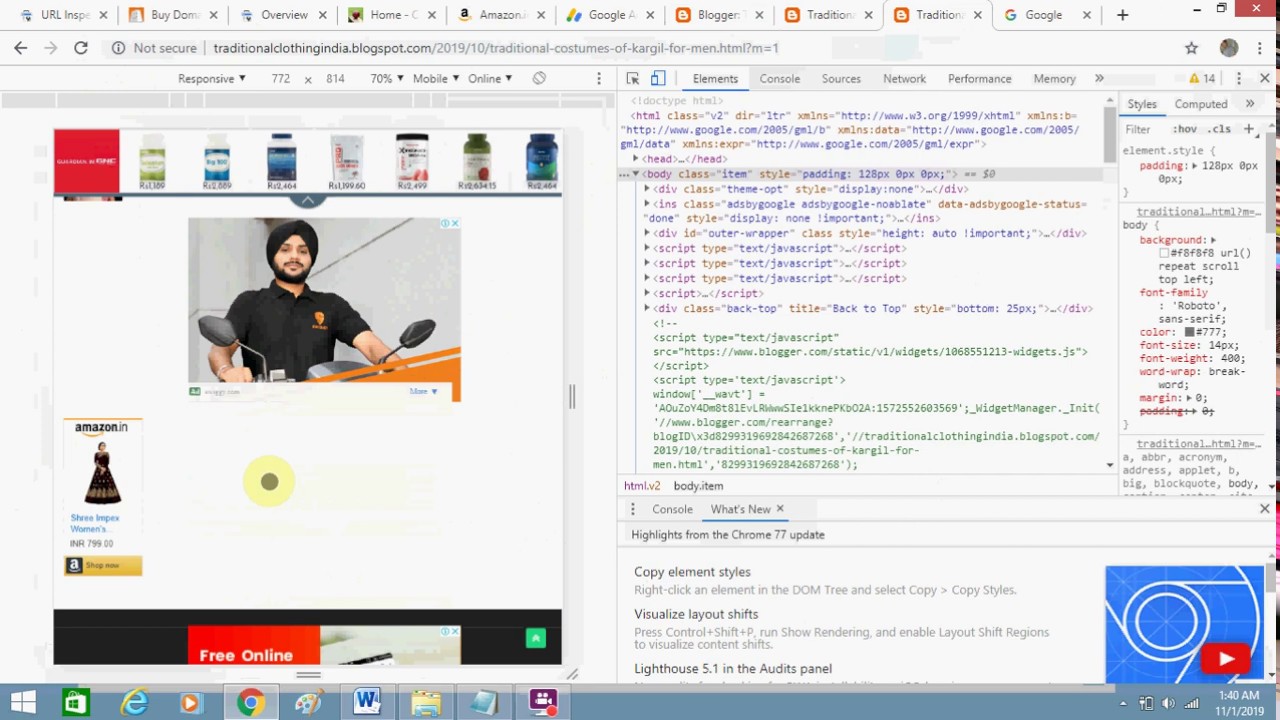Switch to the Console tab in DevTools
The height and width of the screenshot is (720, 1280).
779,78
